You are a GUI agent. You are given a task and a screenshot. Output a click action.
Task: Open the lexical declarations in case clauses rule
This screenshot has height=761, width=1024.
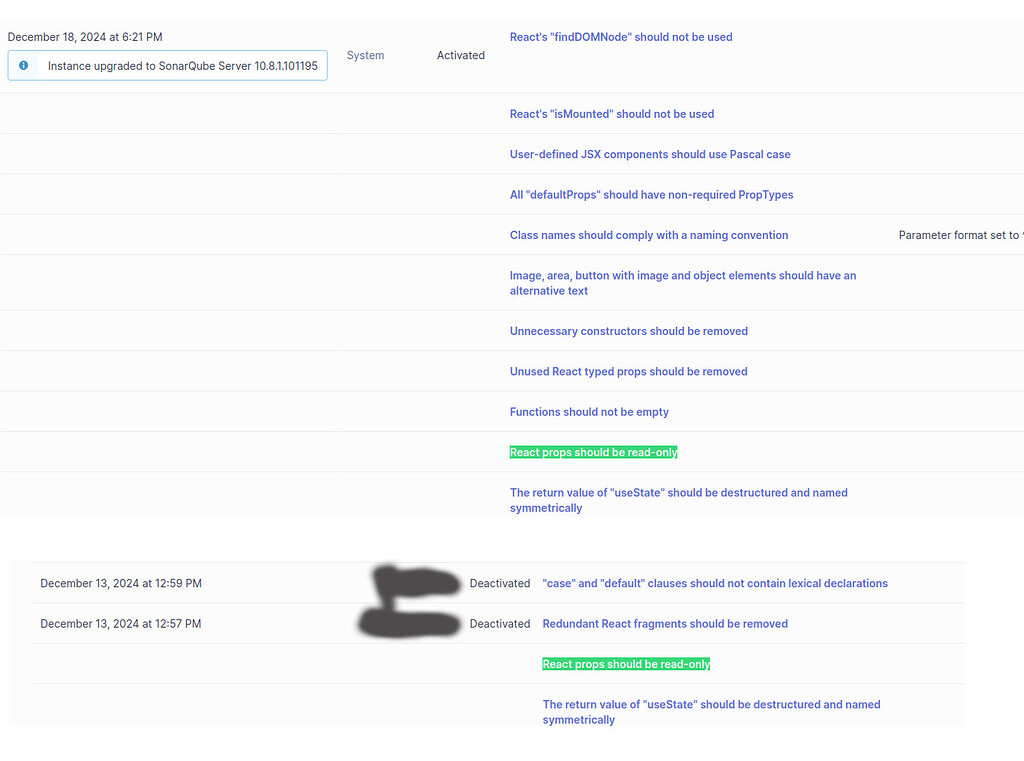(715, 583)
